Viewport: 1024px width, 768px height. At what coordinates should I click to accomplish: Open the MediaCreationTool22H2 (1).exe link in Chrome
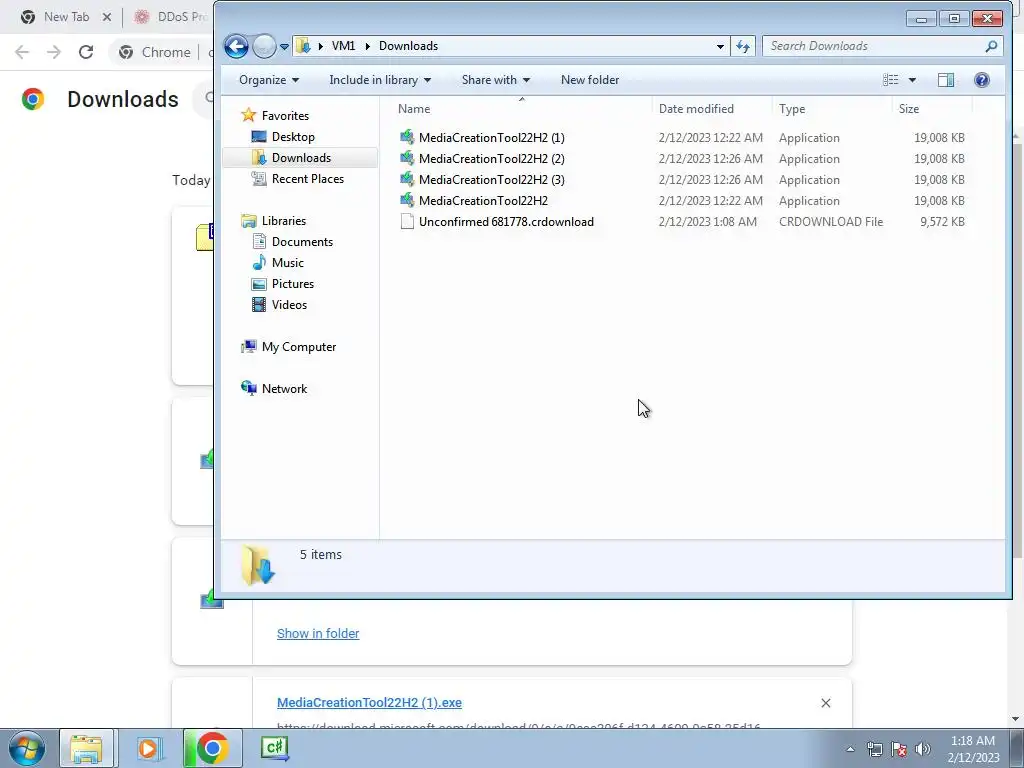pos(369,703)
